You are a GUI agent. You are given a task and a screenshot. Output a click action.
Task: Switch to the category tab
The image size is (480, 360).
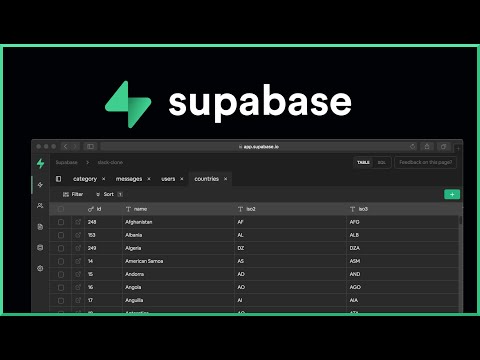point(85,179)
